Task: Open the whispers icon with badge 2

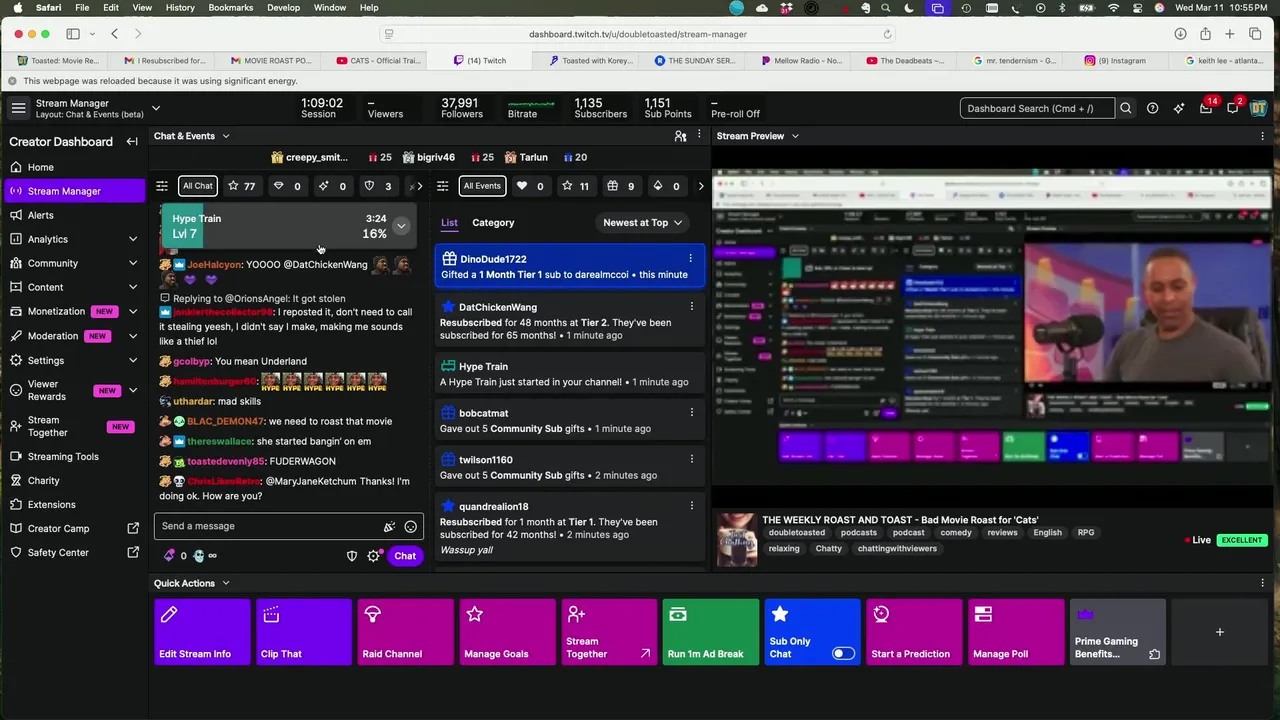Action: click(x=1234, y=107)
